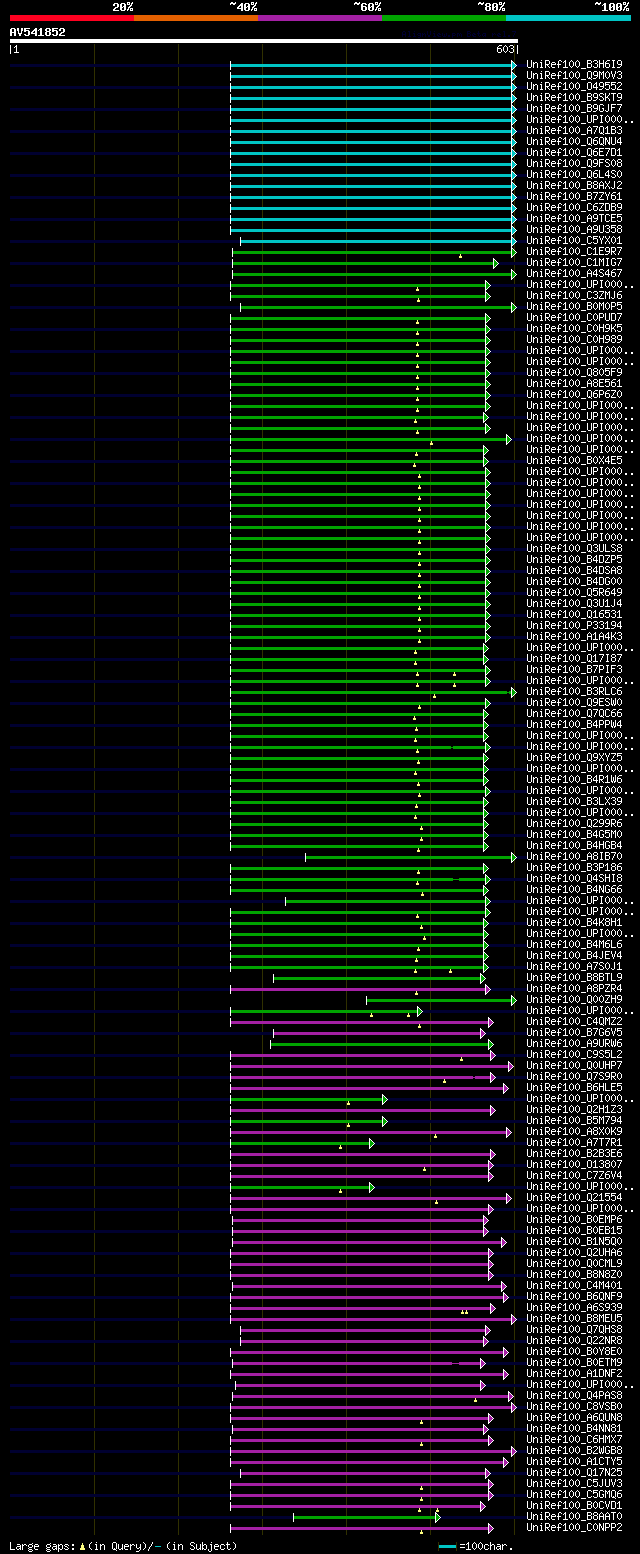Viewport: 640px width, 1554px height.
Task: Open the UniRef100_Q9M0V3 hit
Action: tap(574, 75)
